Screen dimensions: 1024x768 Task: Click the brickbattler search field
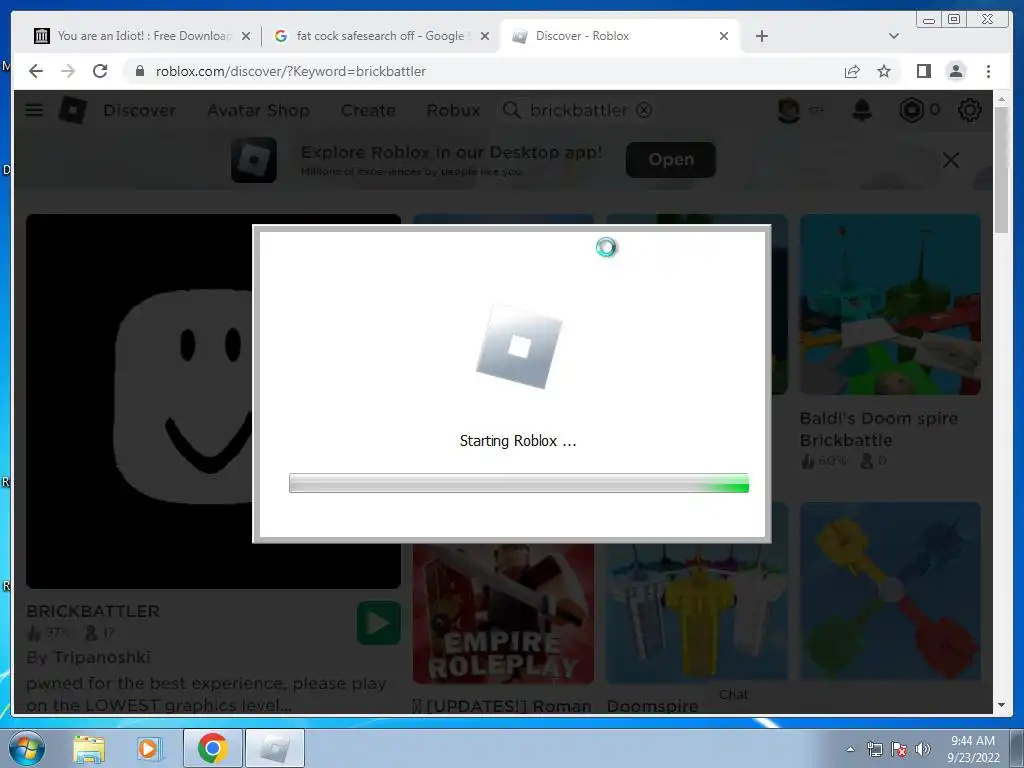(x=579, y=110)
